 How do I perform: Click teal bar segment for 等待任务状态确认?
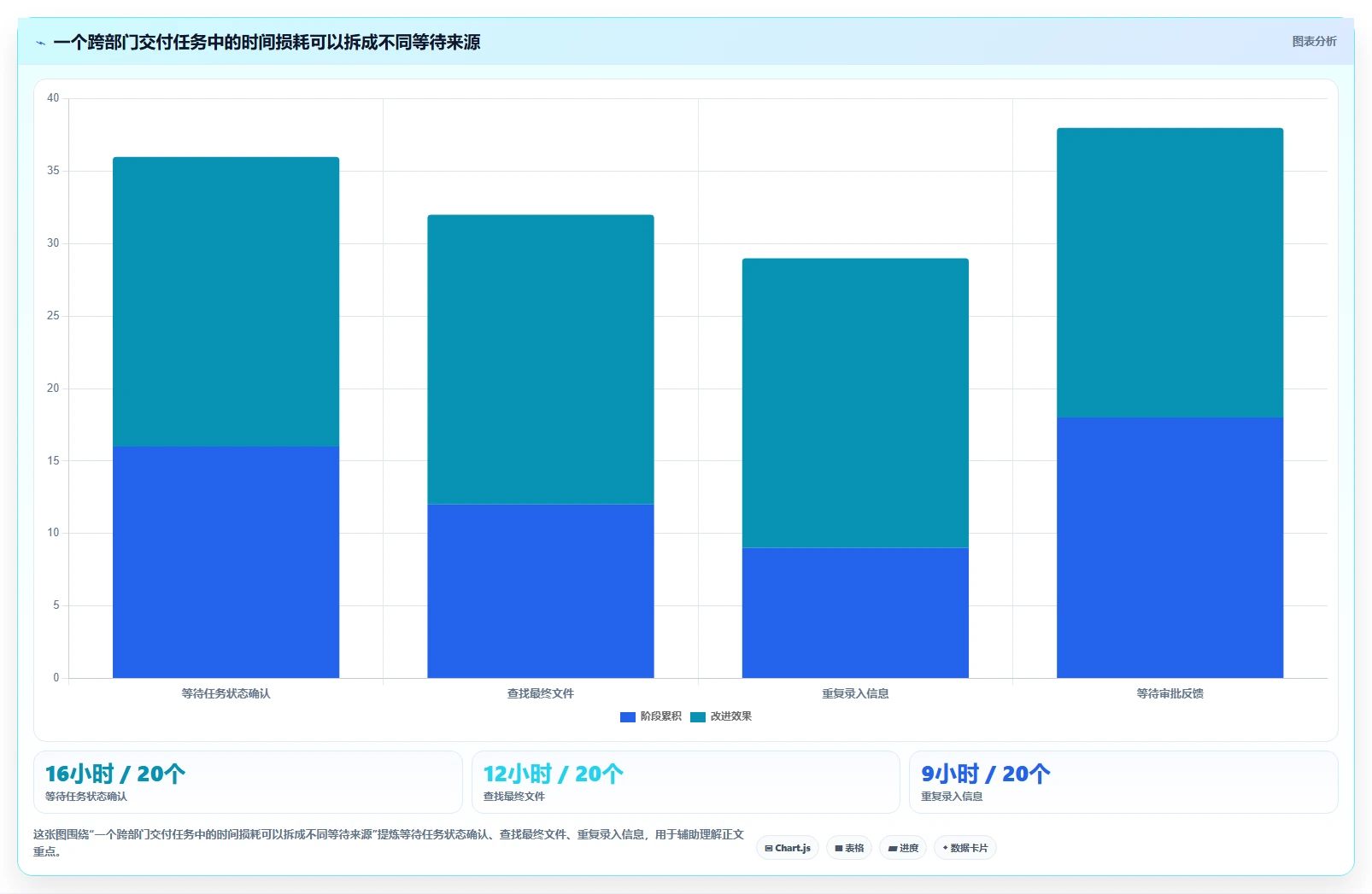click(226, 301)
